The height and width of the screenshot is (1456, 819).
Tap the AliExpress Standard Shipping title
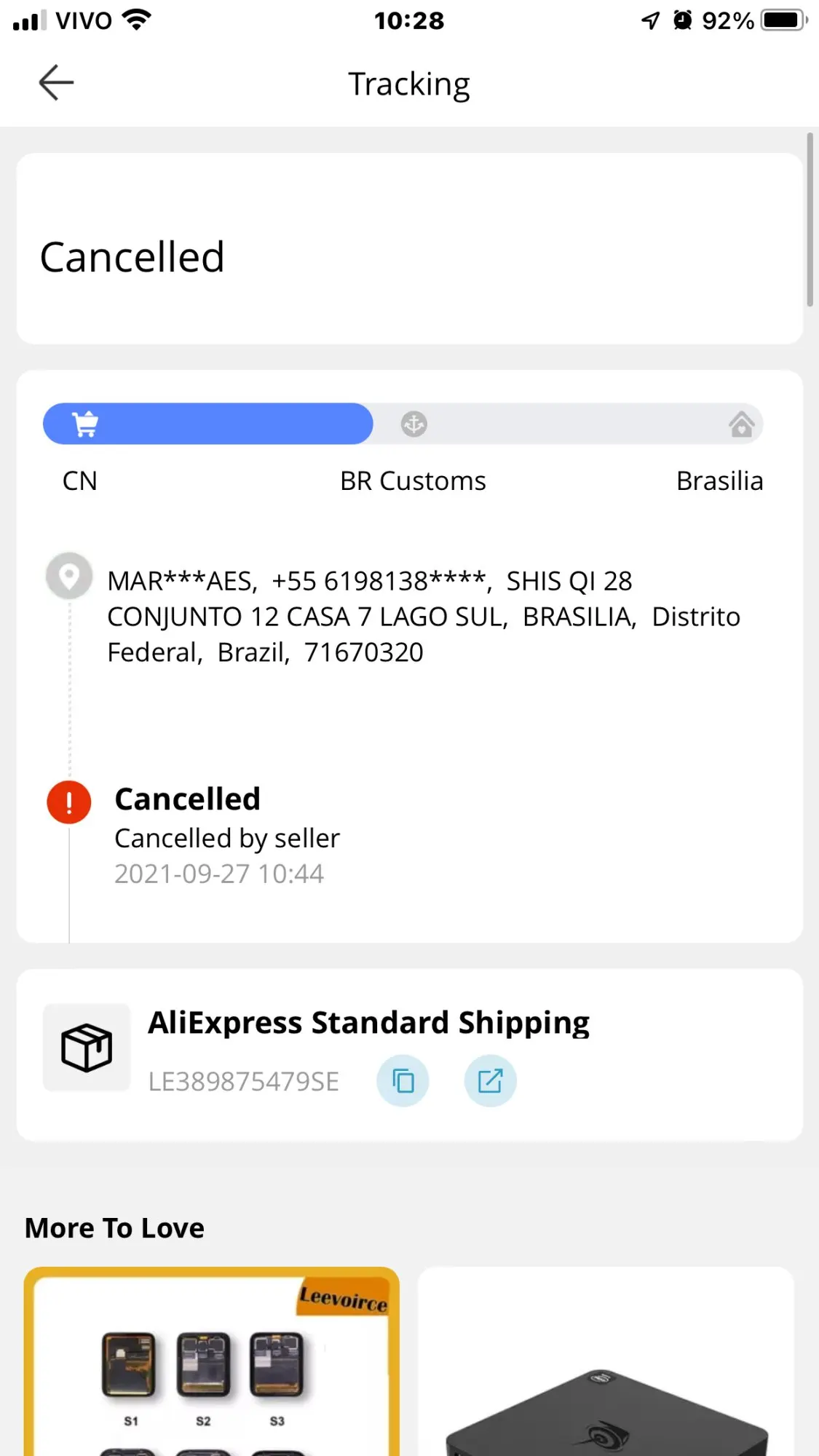368,1023
